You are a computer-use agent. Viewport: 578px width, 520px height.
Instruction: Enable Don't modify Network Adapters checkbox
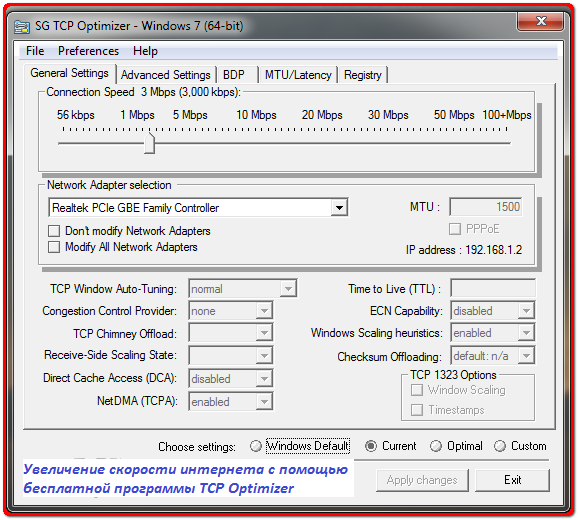pos(54,231)
